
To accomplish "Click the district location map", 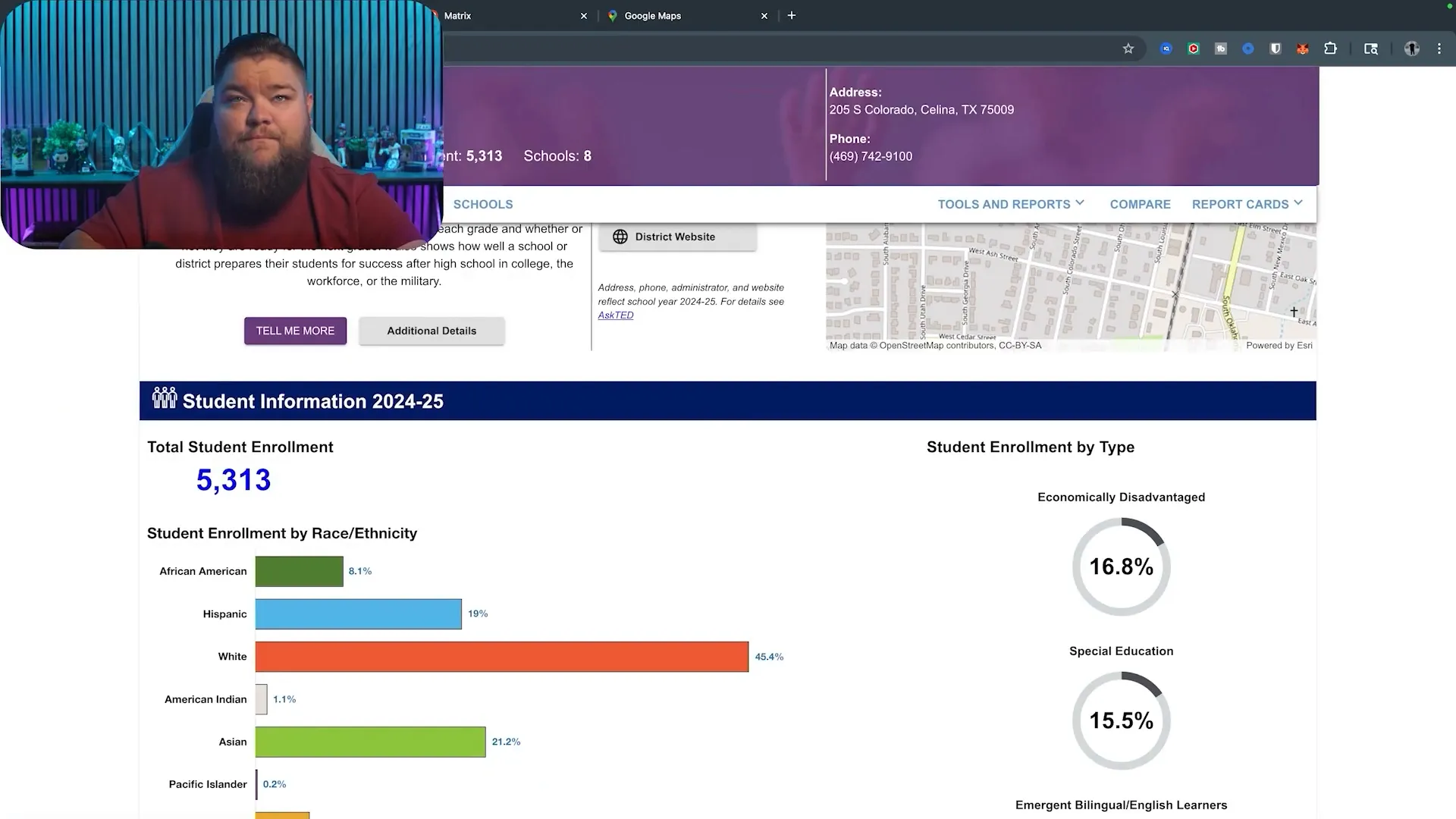I will click(1071, 287).
